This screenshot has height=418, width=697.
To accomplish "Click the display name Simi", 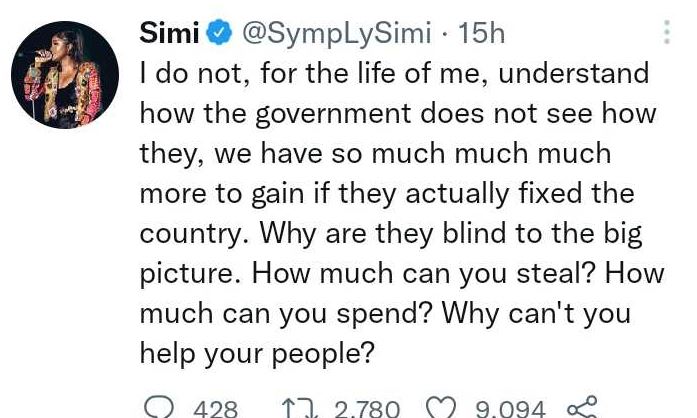I will pos(169,34).
